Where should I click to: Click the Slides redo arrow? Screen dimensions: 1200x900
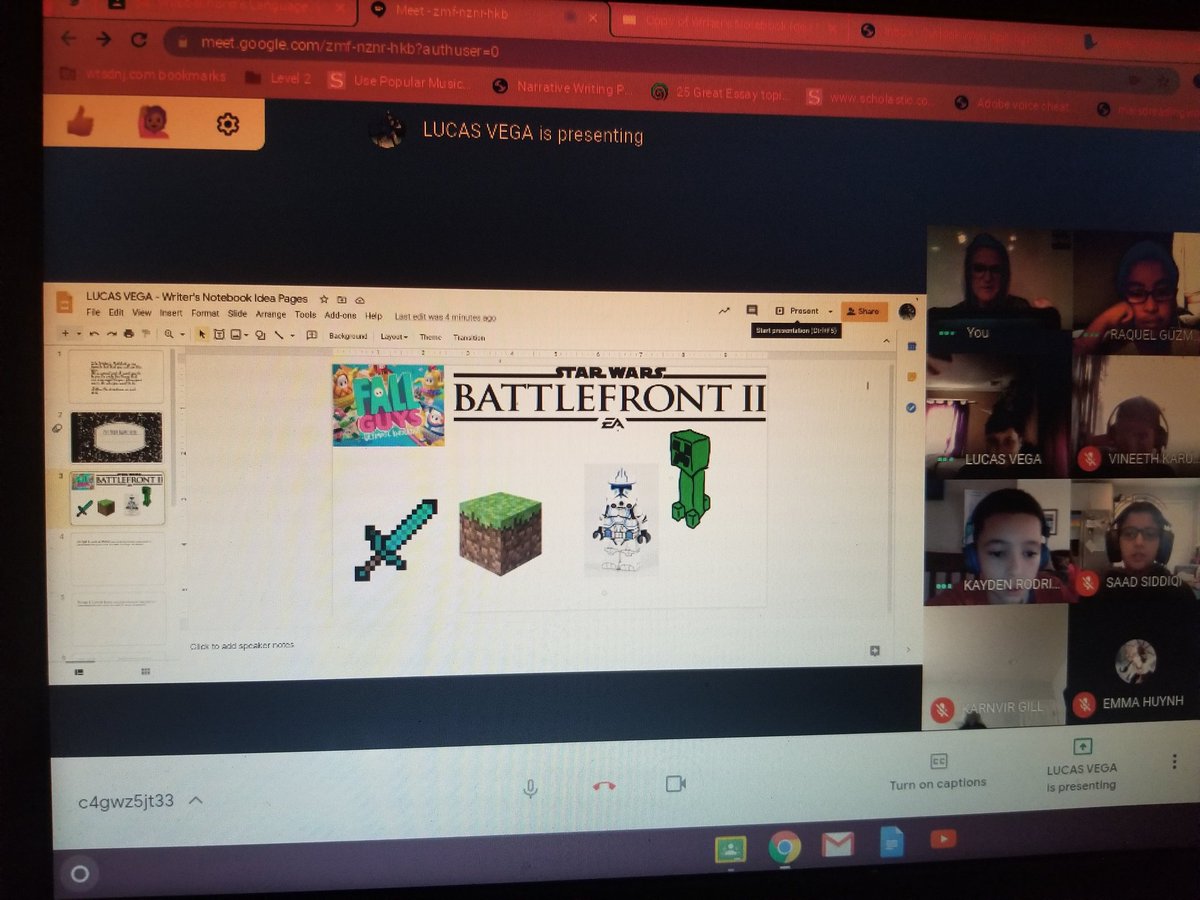(111, 334)
